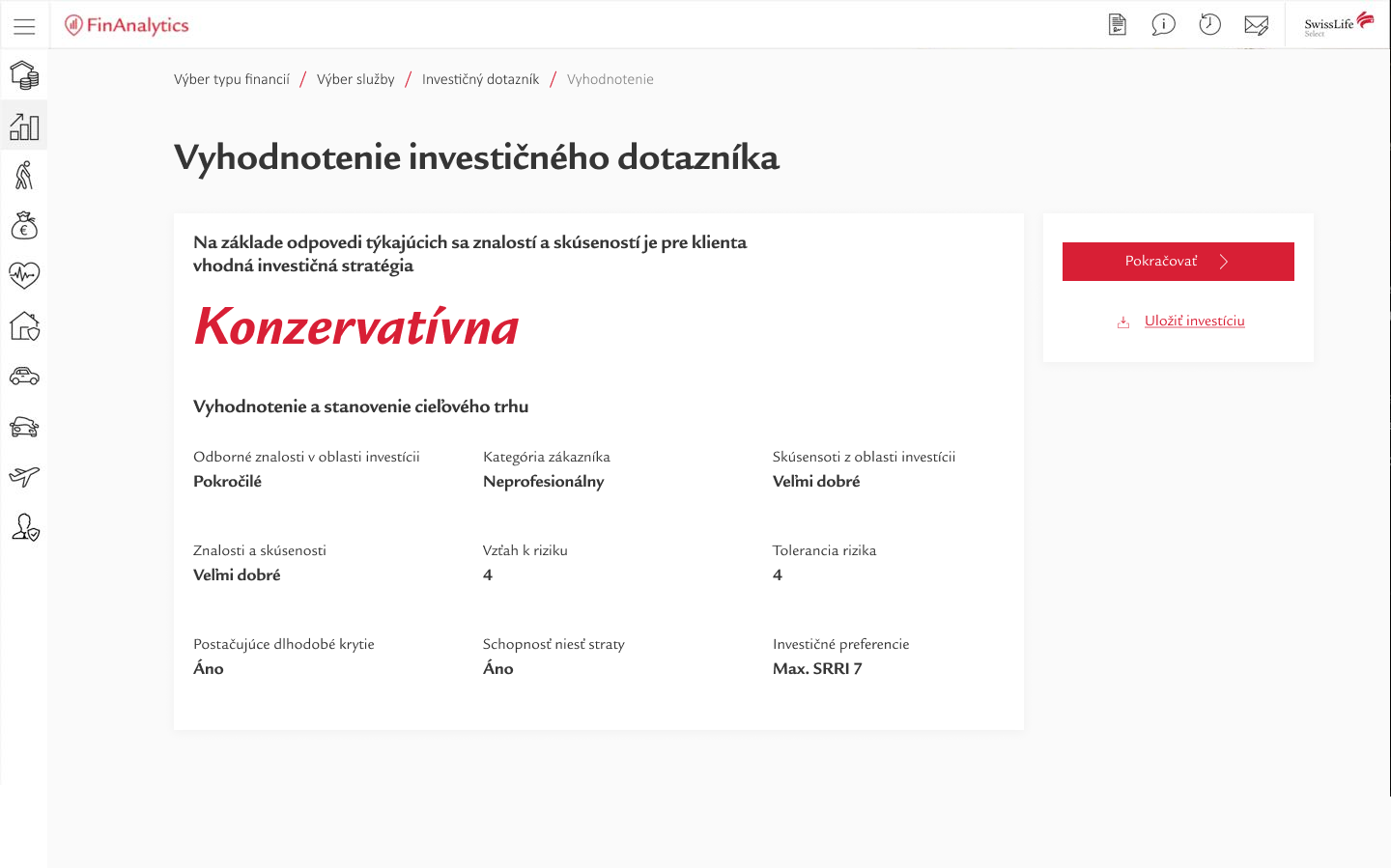Return to the Investičný dotazník step
The image size is (1391, 868).
[x=480, y=78]
